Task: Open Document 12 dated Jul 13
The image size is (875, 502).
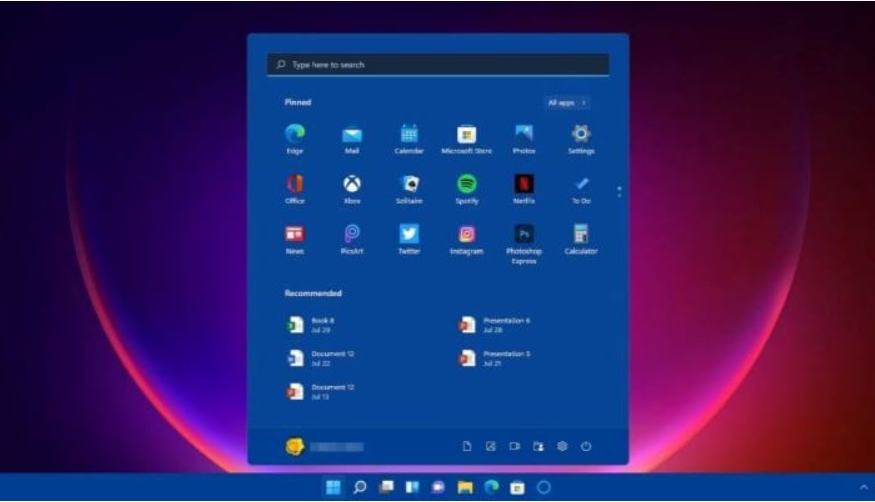Action: click(320, 392)
